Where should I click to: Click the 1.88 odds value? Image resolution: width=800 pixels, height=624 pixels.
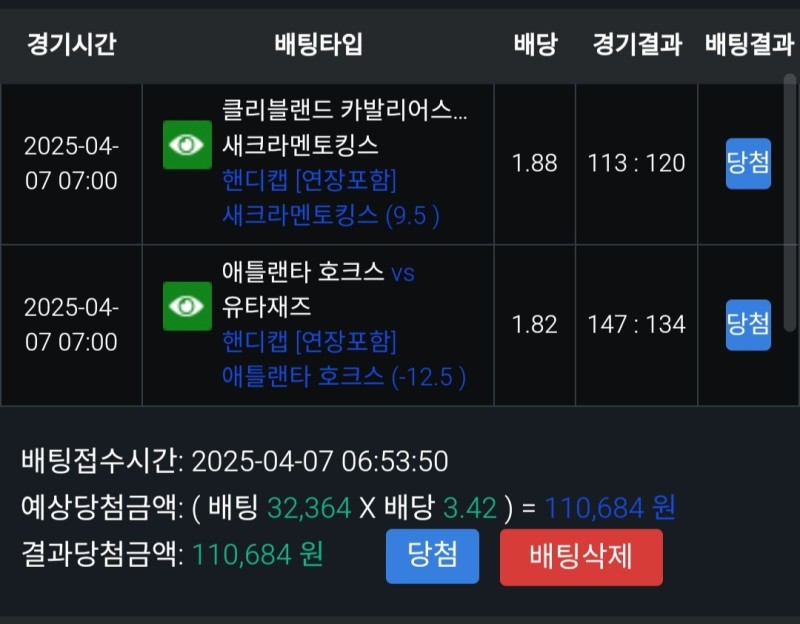click(x=535, y=163)
